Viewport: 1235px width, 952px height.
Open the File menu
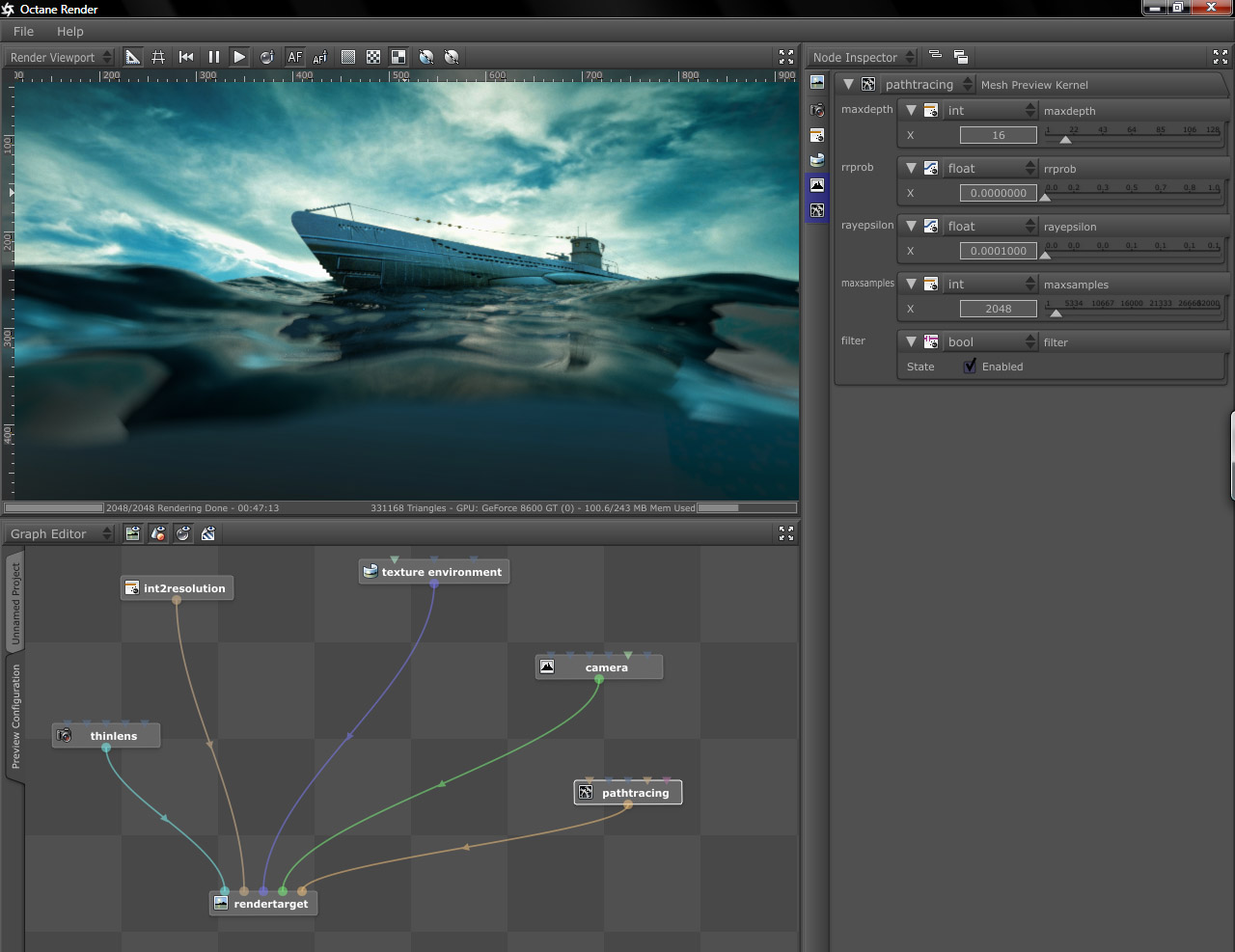(x=23, y=31)
